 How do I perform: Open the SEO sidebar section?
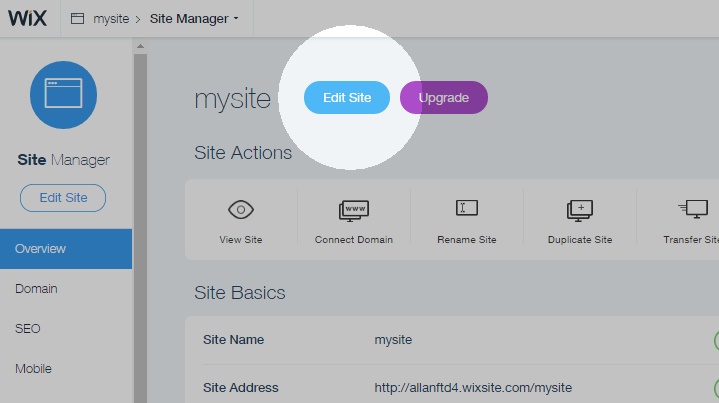28,328
